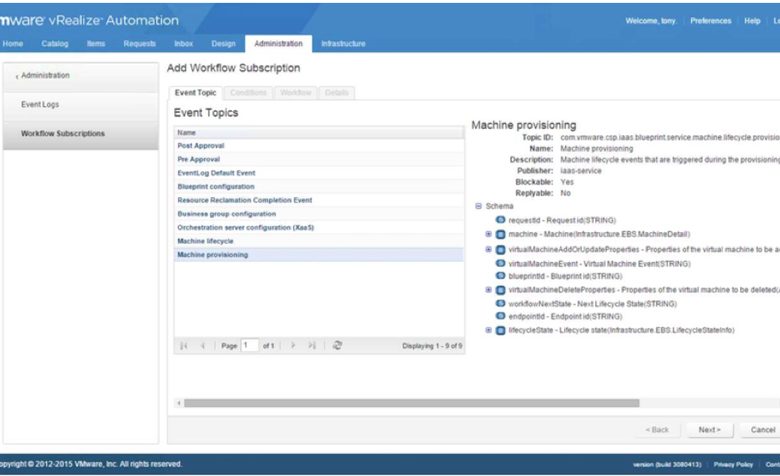This screenshot has width=780, height=476.
Task: Select the Machine provisioning topic
Action: click(x=319, y=255)
